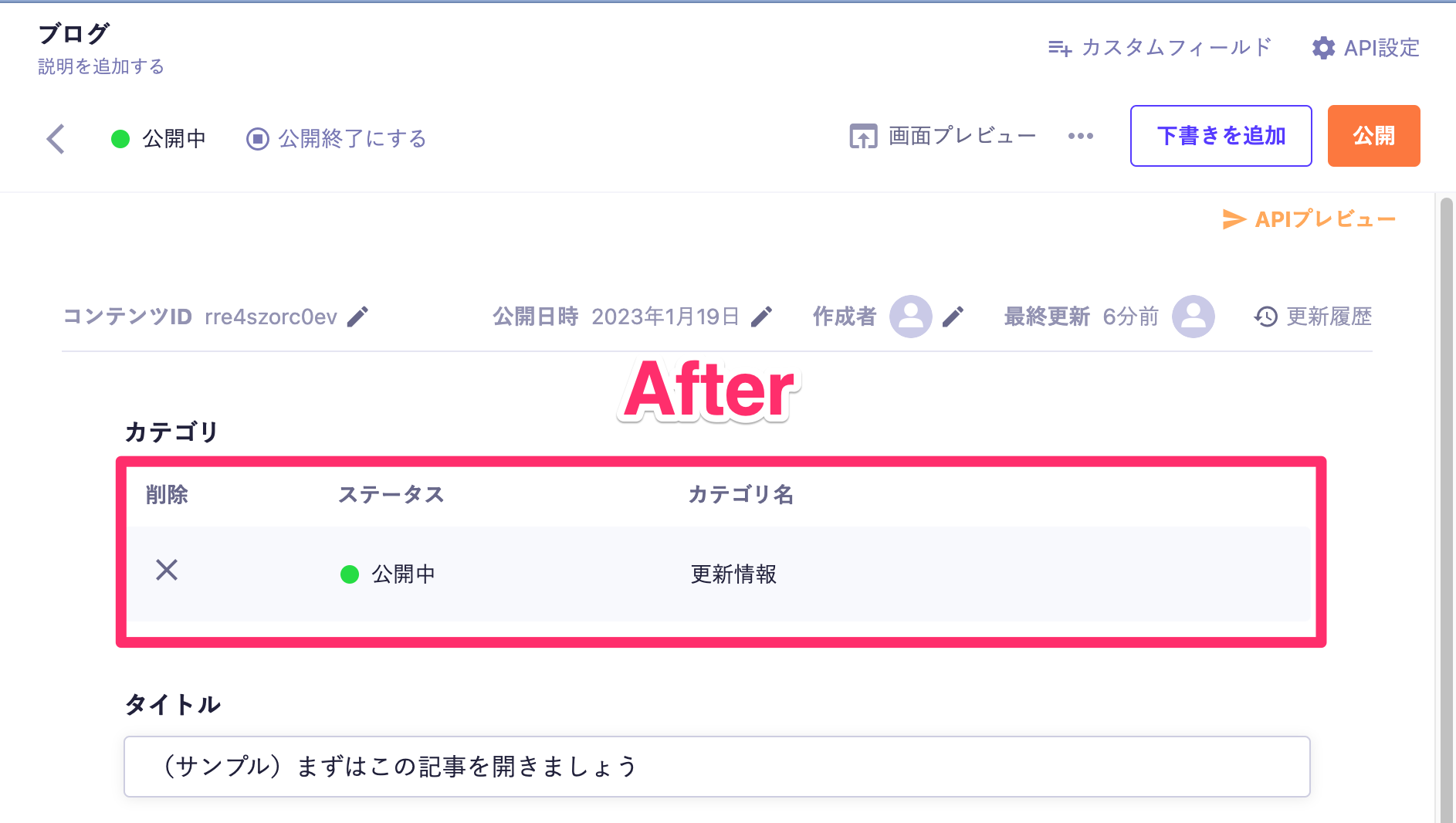Open the APIプレビュー link
The height and width of the screenshot is (823, 1456).
(x=1309, y=219)
